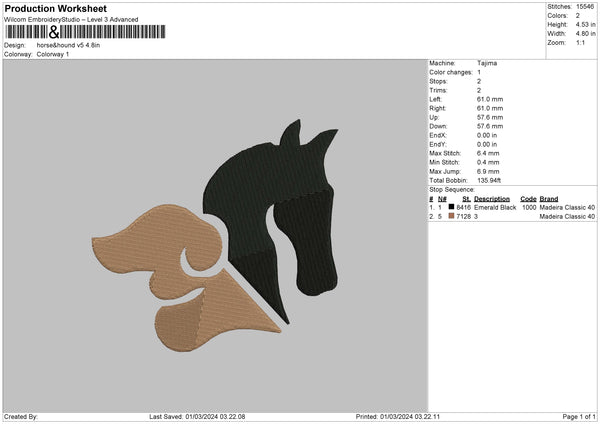Click the Machine value 'Tajima'
This screenshot has height=424, width=600.
tap(487, 63)
